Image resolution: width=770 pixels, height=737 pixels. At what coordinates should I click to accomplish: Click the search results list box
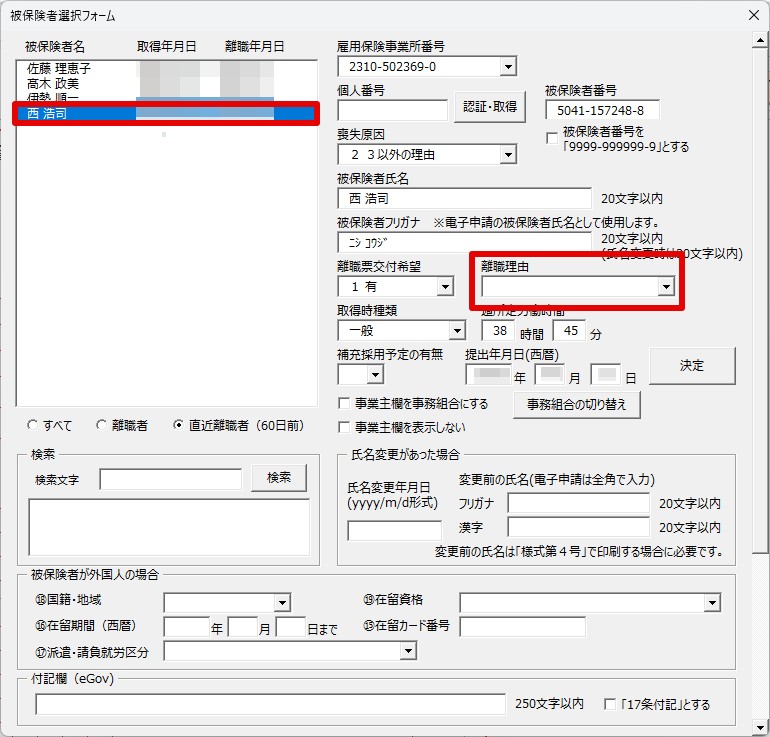[169, 527]
